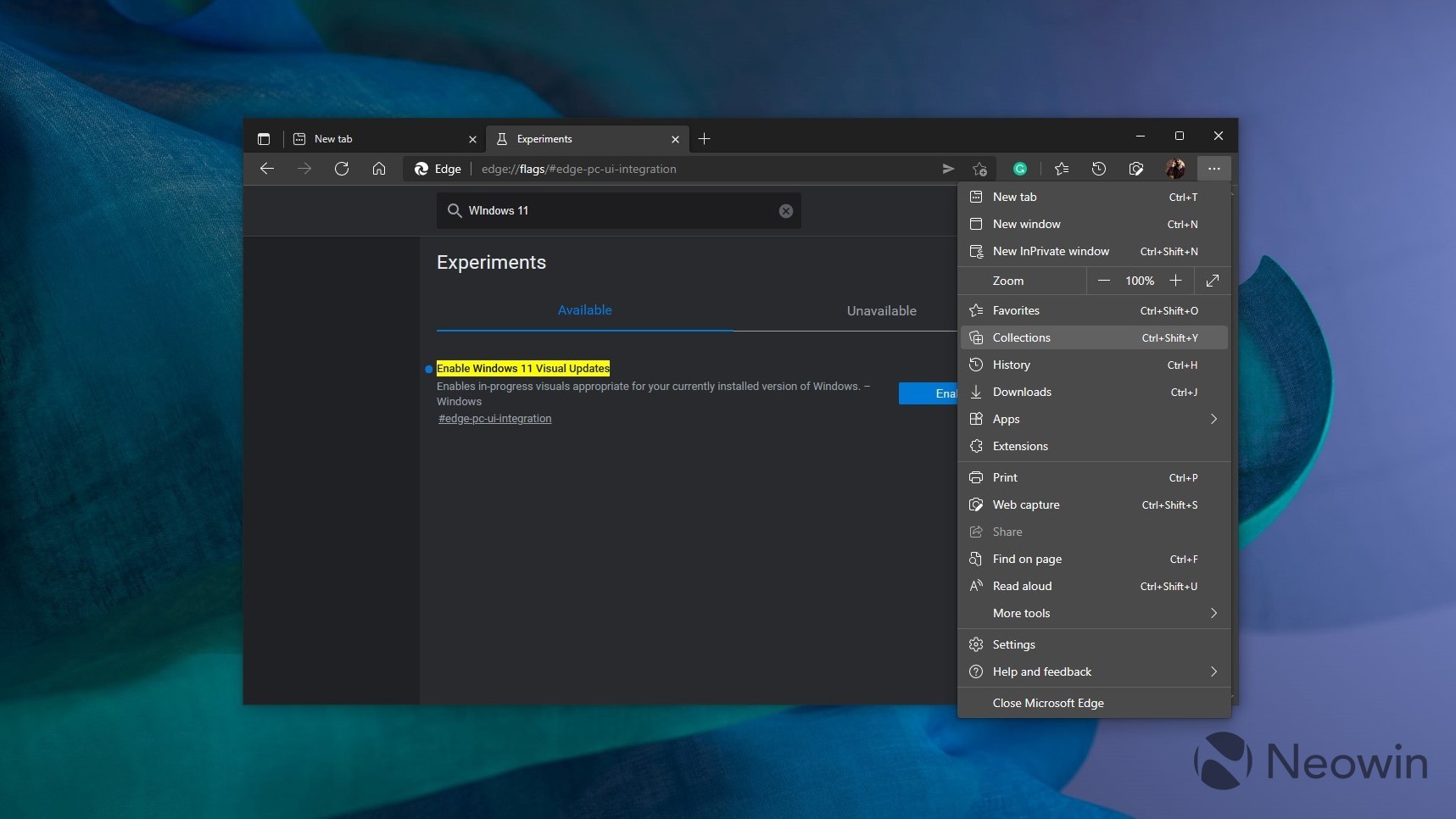
Task: Click the History clock toolbar icon
Action: (x=1099, y=169)
